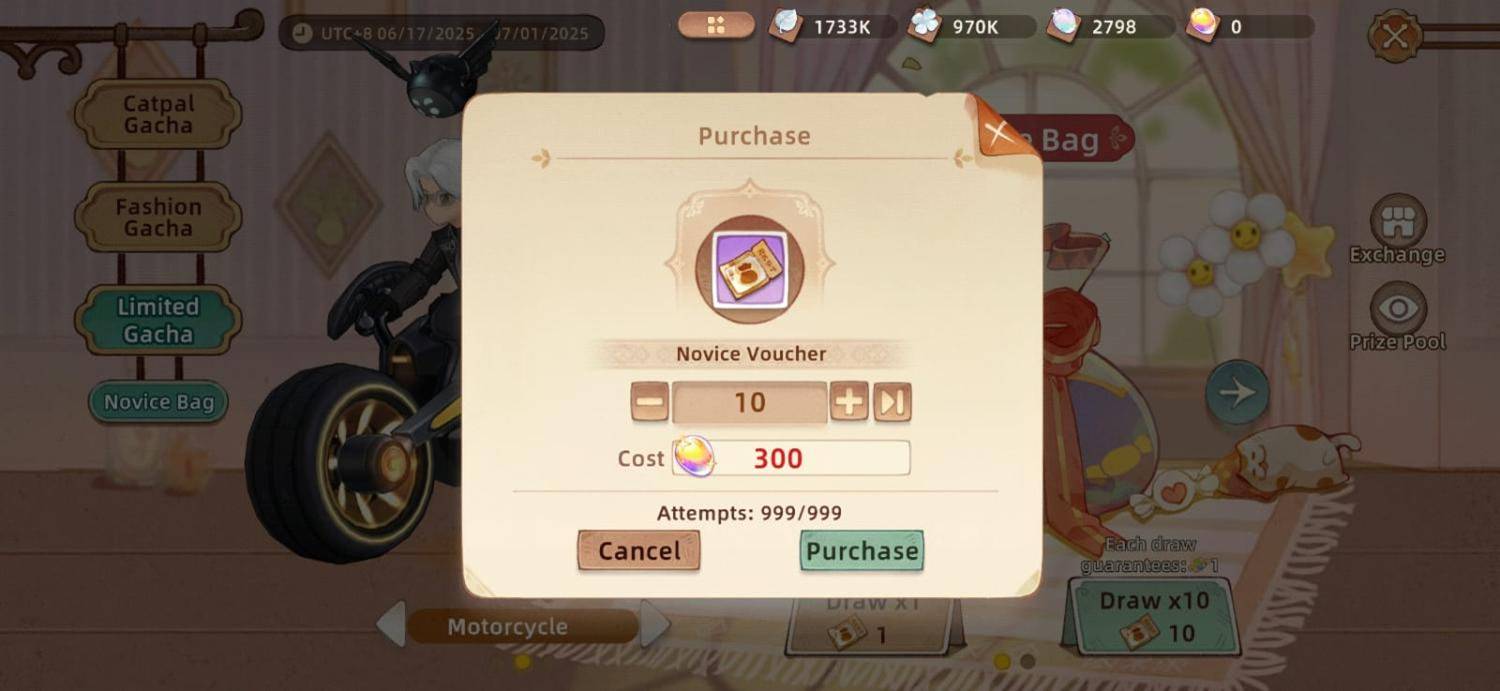Confirm with the green Purchase button
Viewport: 1500px width, 691px height.
(861, 551)
